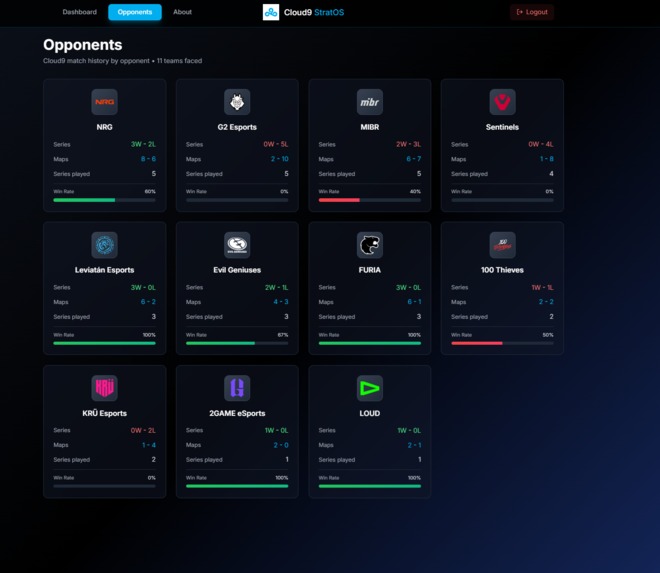Click G2 Esports maps score 2 - 10
The height and width of the screenshot is (573, 660).
tap(279, 159)
